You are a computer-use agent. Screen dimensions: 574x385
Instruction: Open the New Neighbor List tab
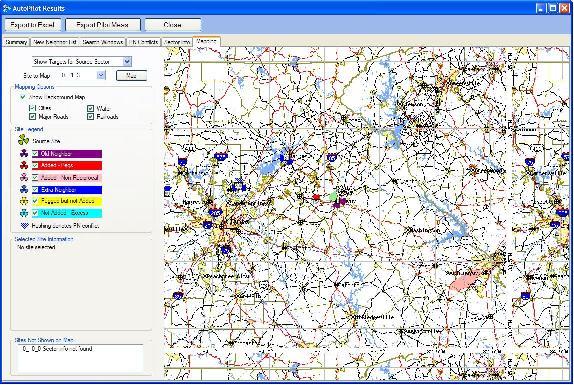click(55, 42)
